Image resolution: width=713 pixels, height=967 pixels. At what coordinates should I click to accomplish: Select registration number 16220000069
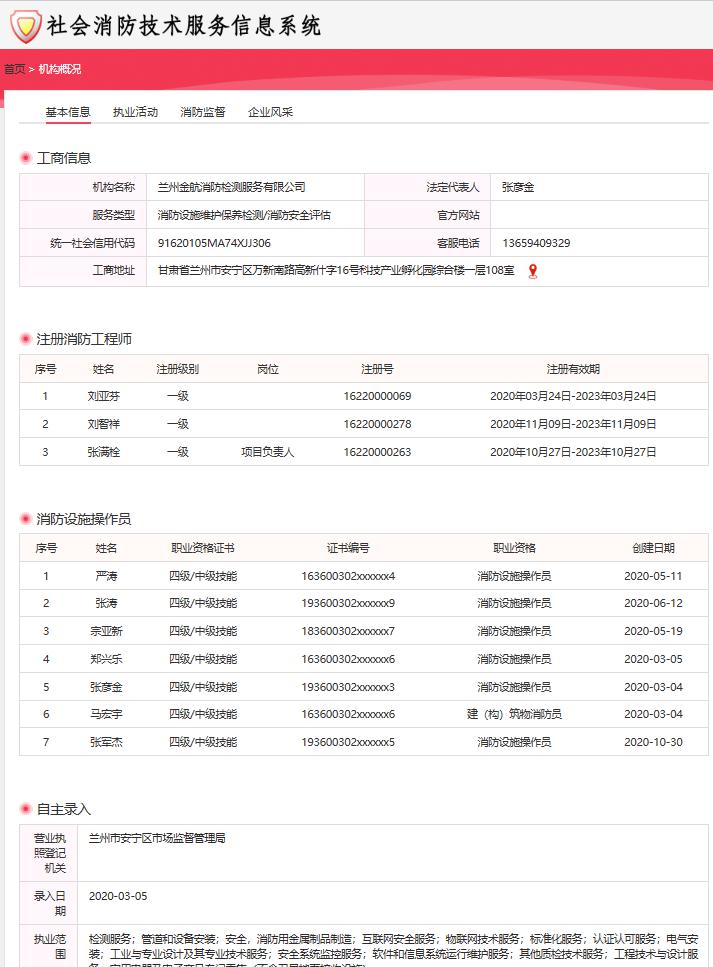(377, 396)
